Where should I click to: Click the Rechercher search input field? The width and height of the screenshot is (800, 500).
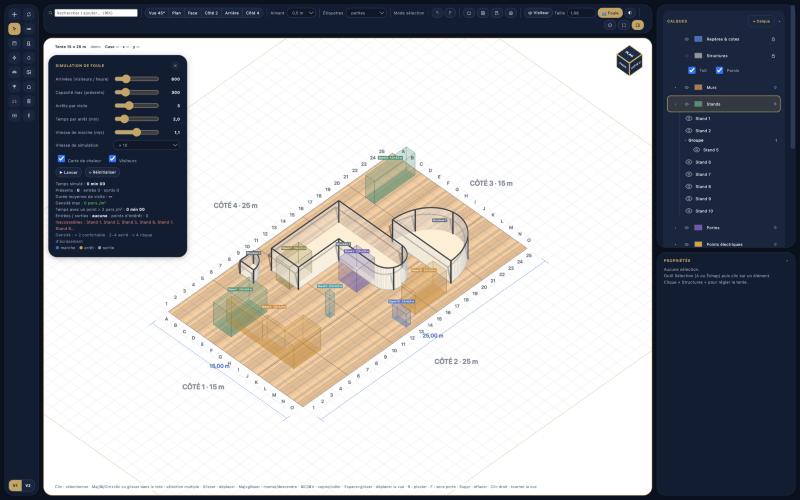pos(96,13)
